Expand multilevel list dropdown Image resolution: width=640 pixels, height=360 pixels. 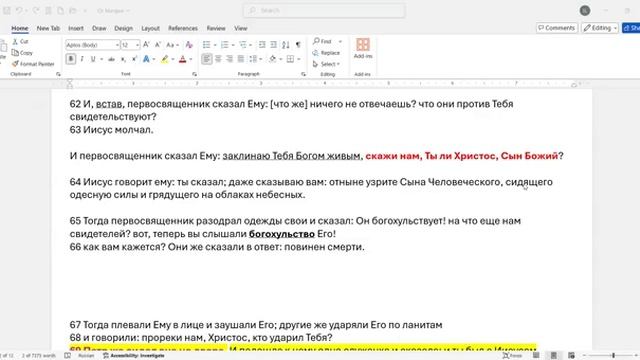(x=251, y=45)
